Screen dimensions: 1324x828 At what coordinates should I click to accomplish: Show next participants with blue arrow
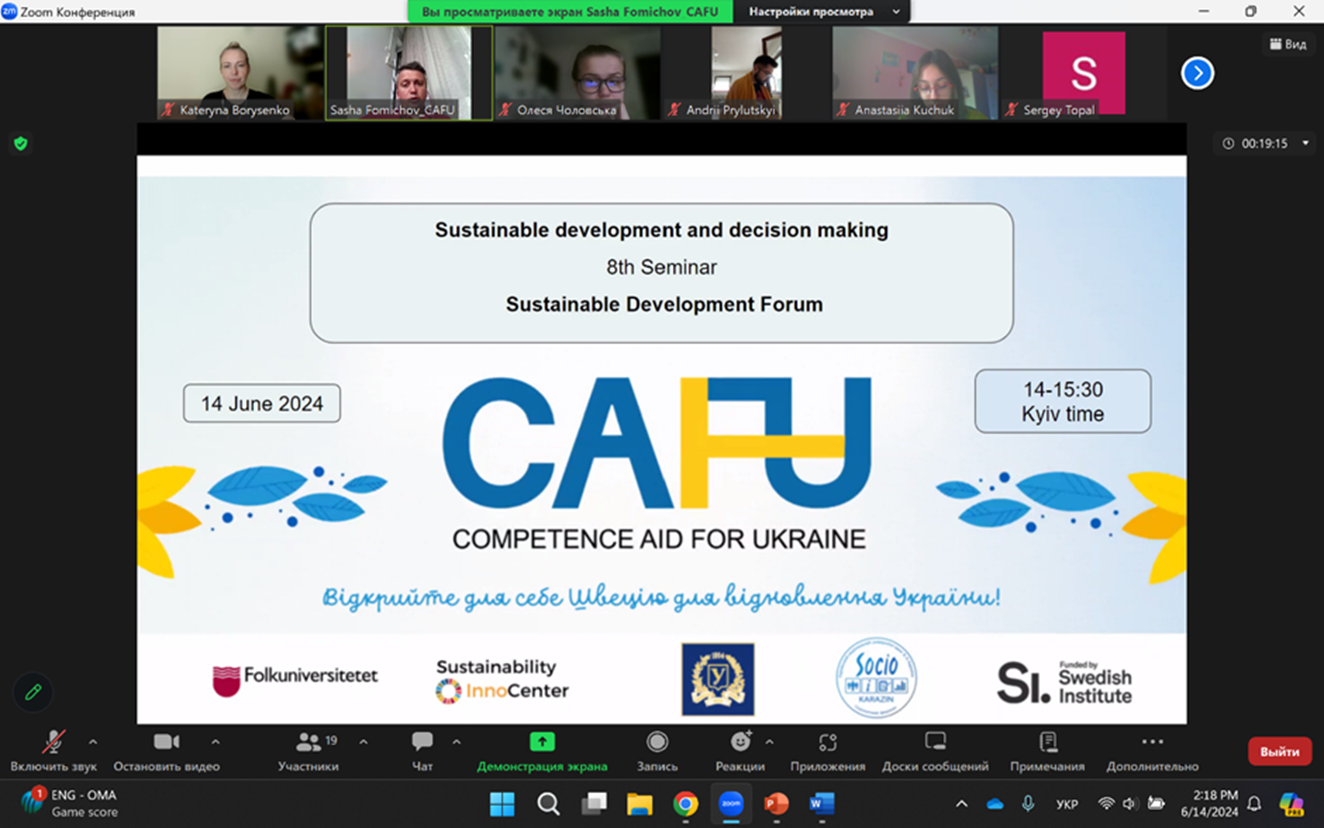pyautogui.click(x=1197, y=73)
